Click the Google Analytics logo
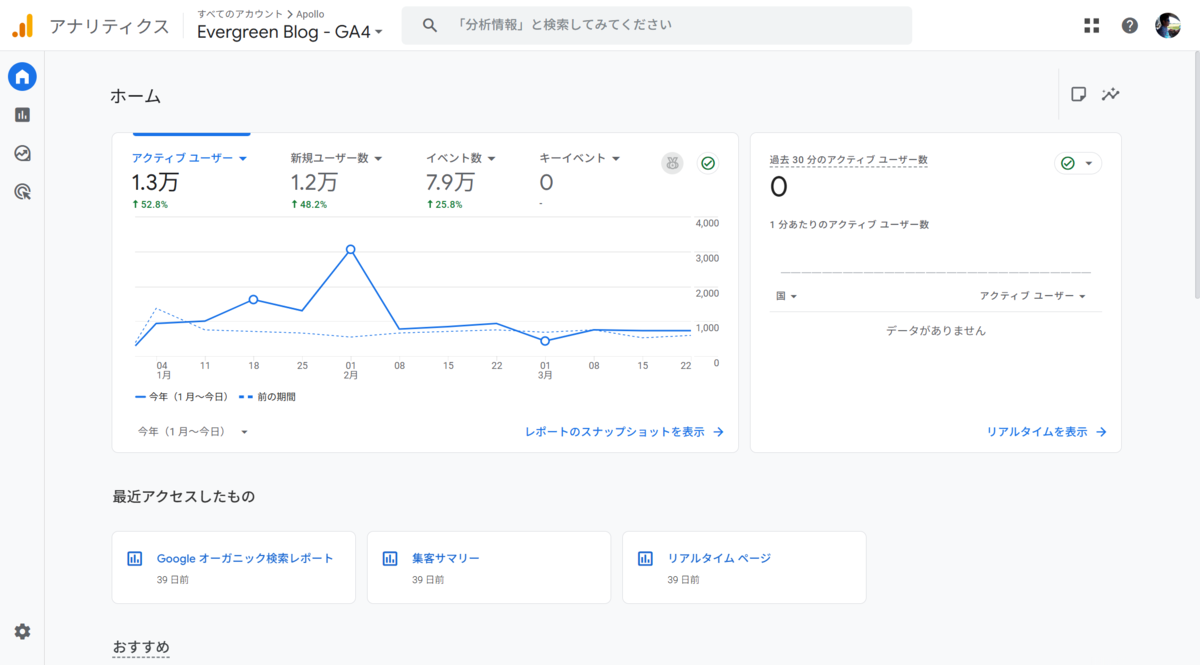 click(x=22, y=26)
